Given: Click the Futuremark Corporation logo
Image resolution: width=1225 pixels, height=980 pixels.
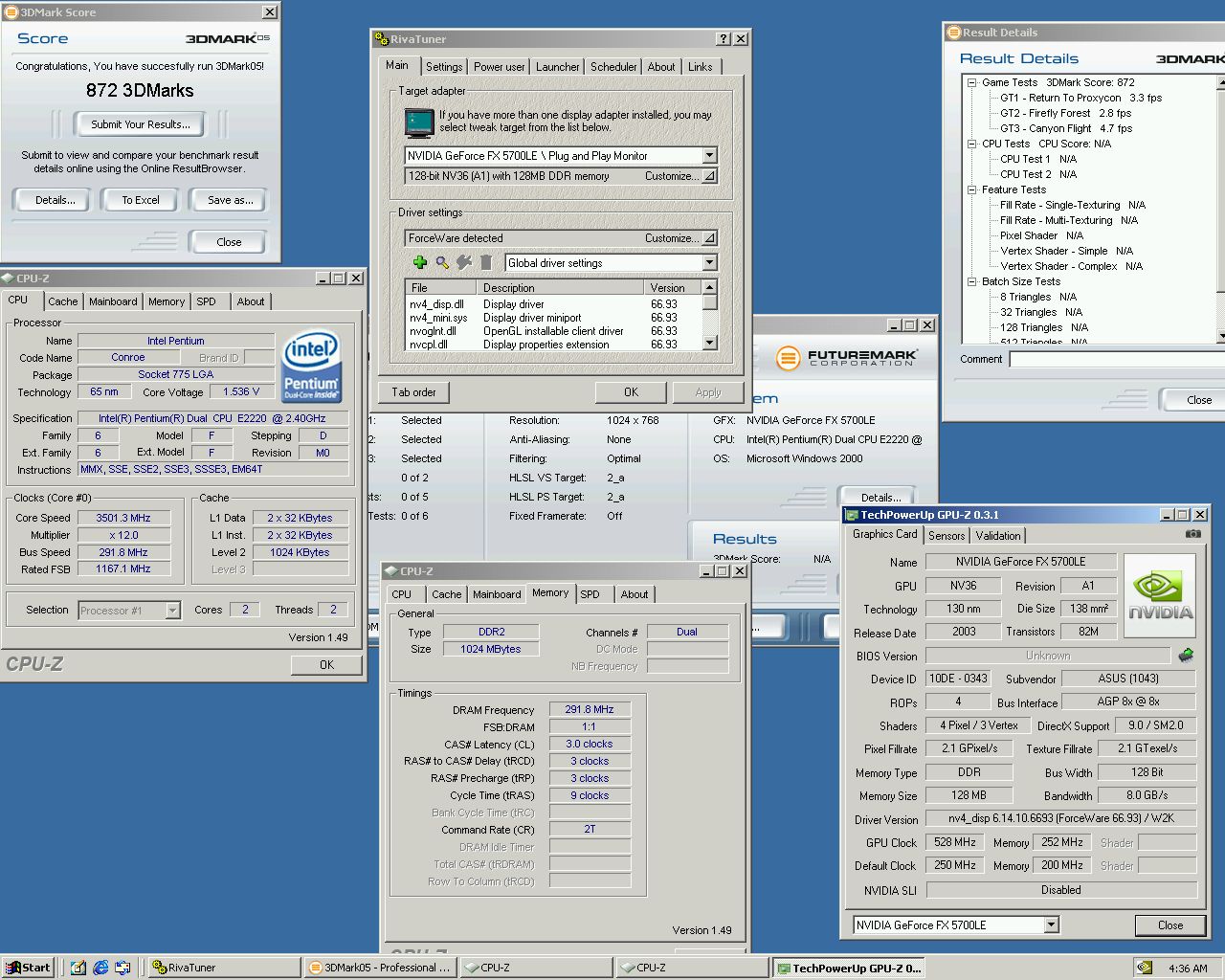Looking at the screenshot, I should pyautogui.click(x=846, y=358).
